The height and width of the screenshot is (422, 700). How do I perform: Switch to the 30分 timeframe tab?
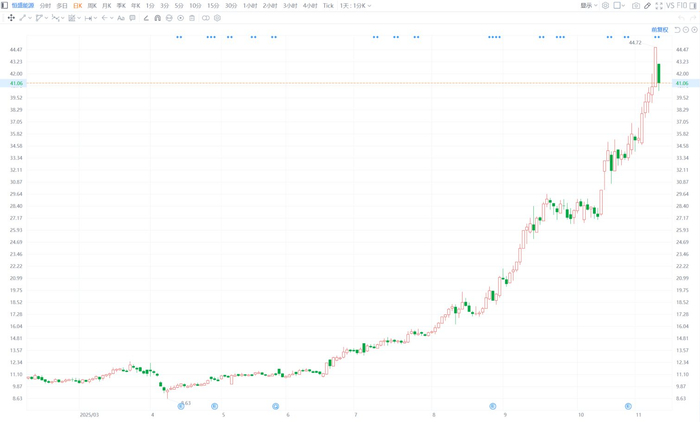coord(231,6)
